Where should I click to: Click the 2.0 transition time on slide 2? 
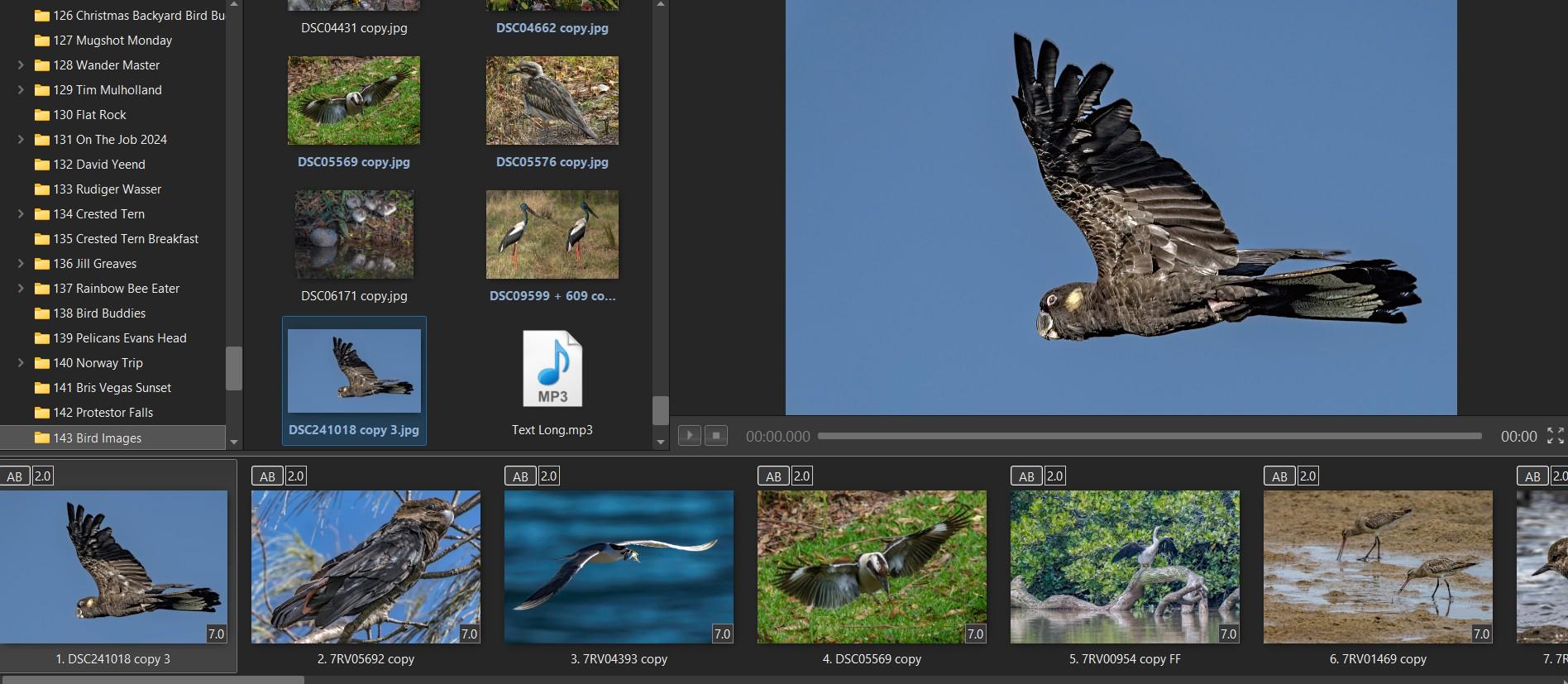click(296, 476)
